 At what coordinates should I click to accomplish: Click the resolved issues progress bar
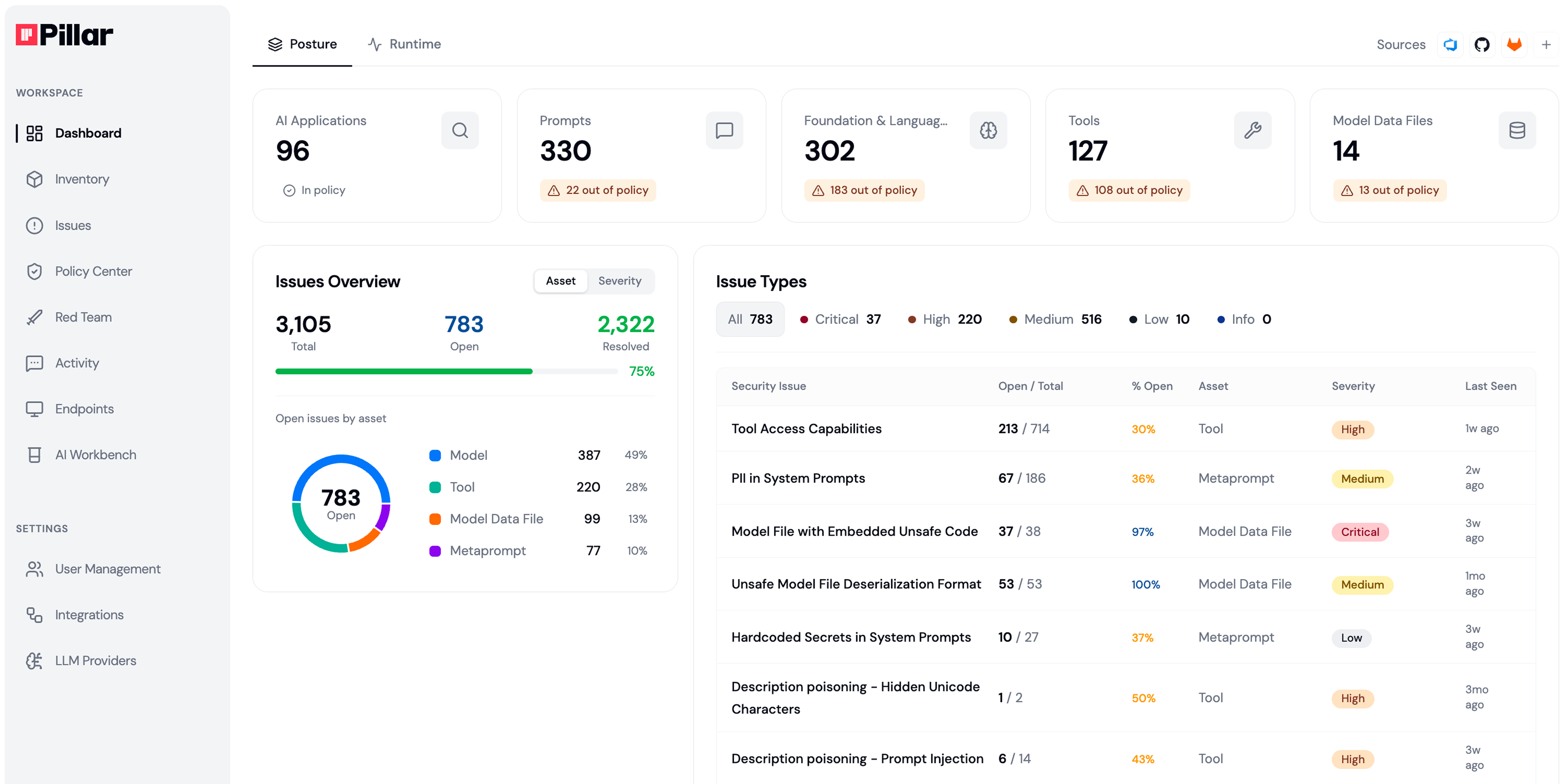(x=447, y=371)
